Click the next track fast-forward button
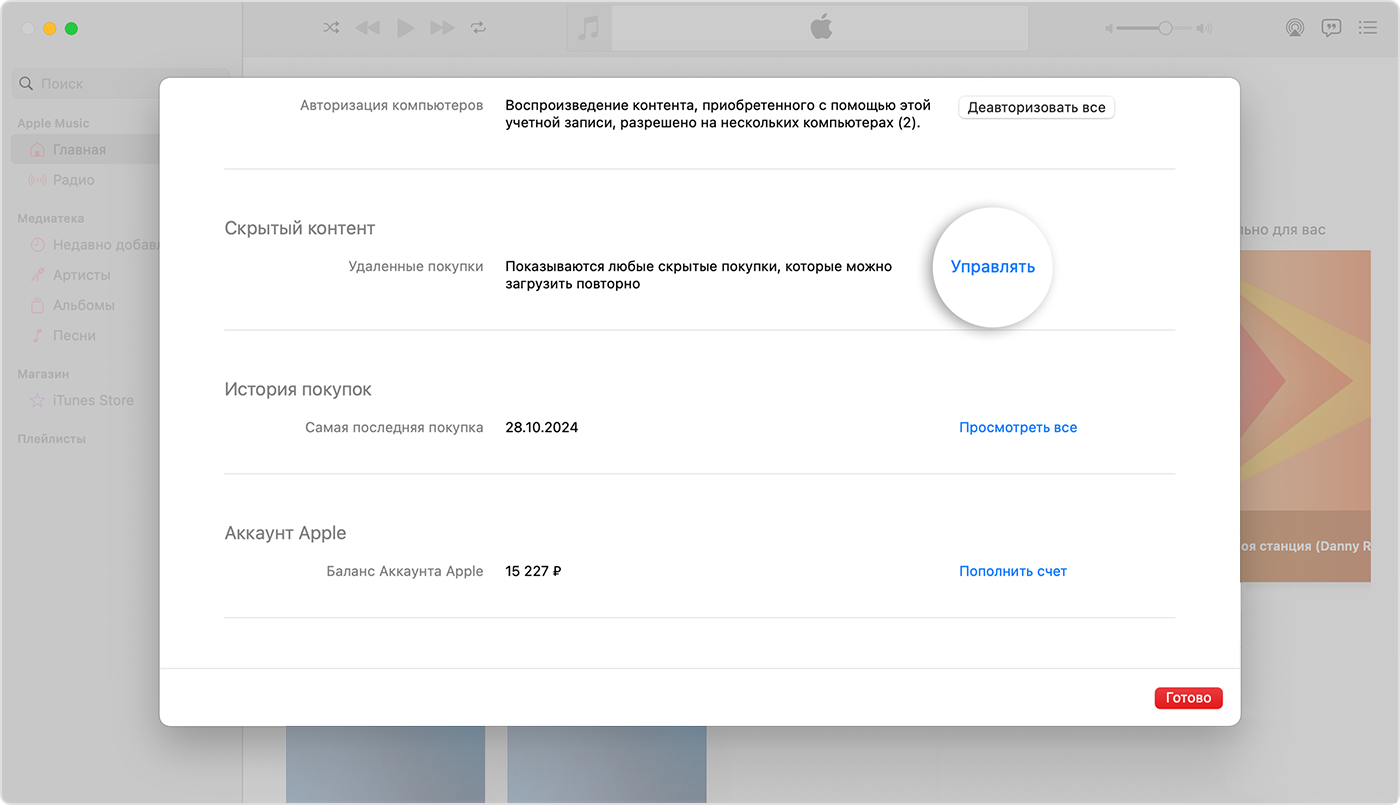This screenshot has width=1400, height=806. tap(442, 28)
